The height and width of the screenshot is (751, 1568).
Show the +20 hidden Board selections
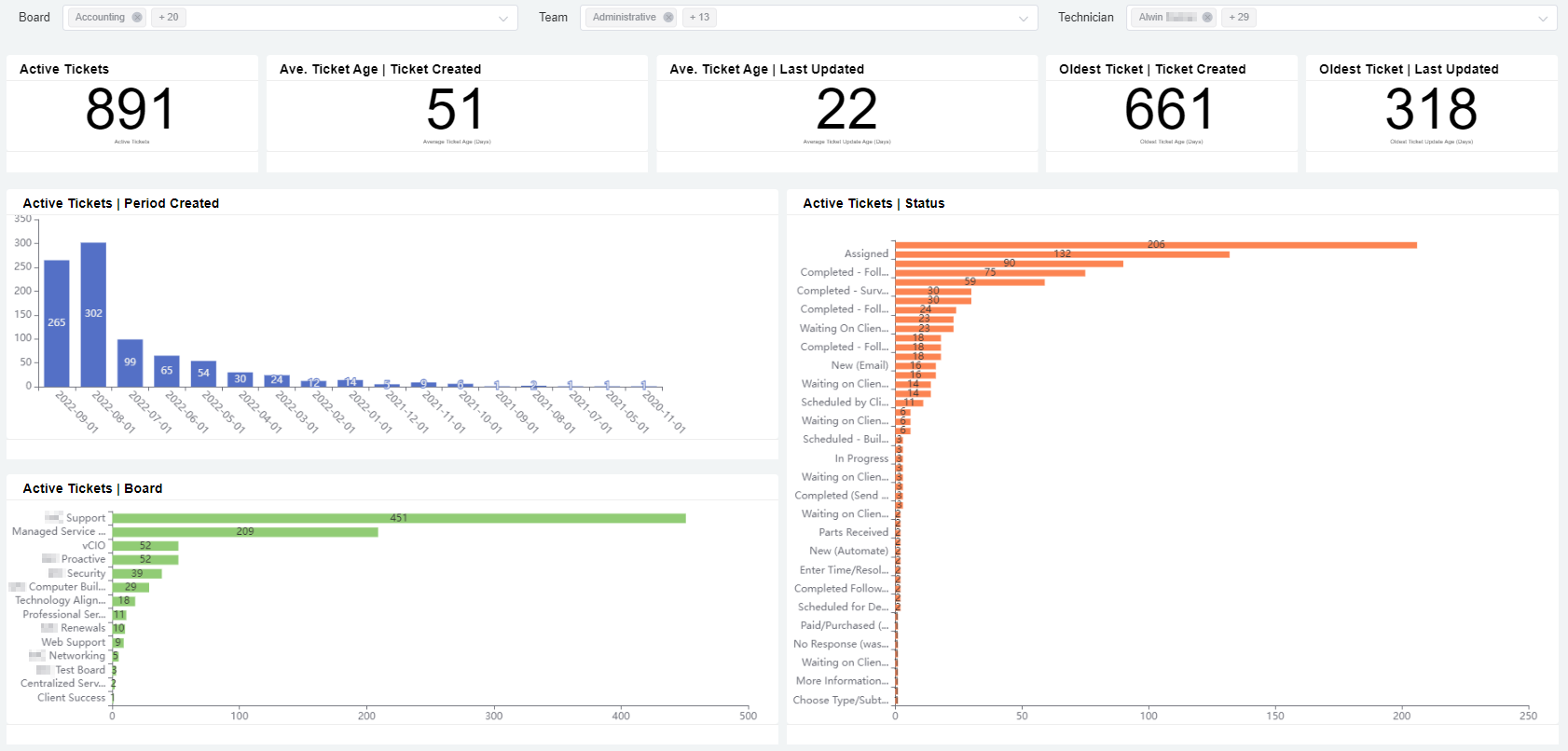click(x=169, y=18)
